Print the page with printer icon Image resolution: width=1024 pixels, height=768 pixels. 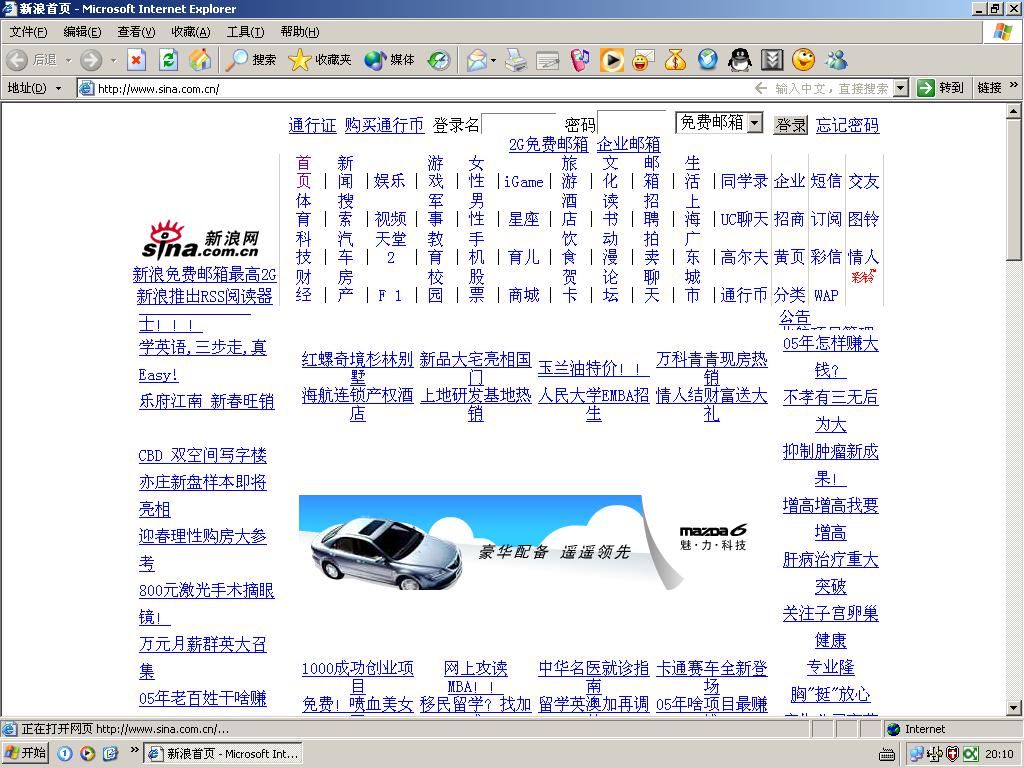pos(516,60)
